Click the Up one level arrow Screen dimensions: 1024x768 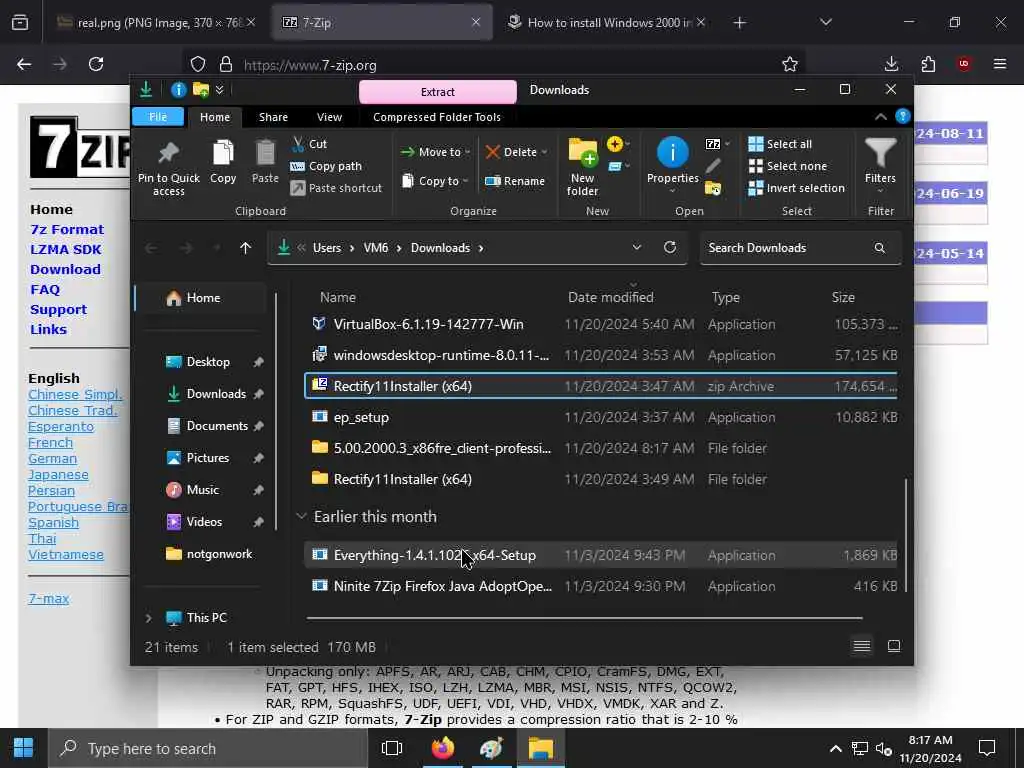pyautogui.click(x=246, y=248)
